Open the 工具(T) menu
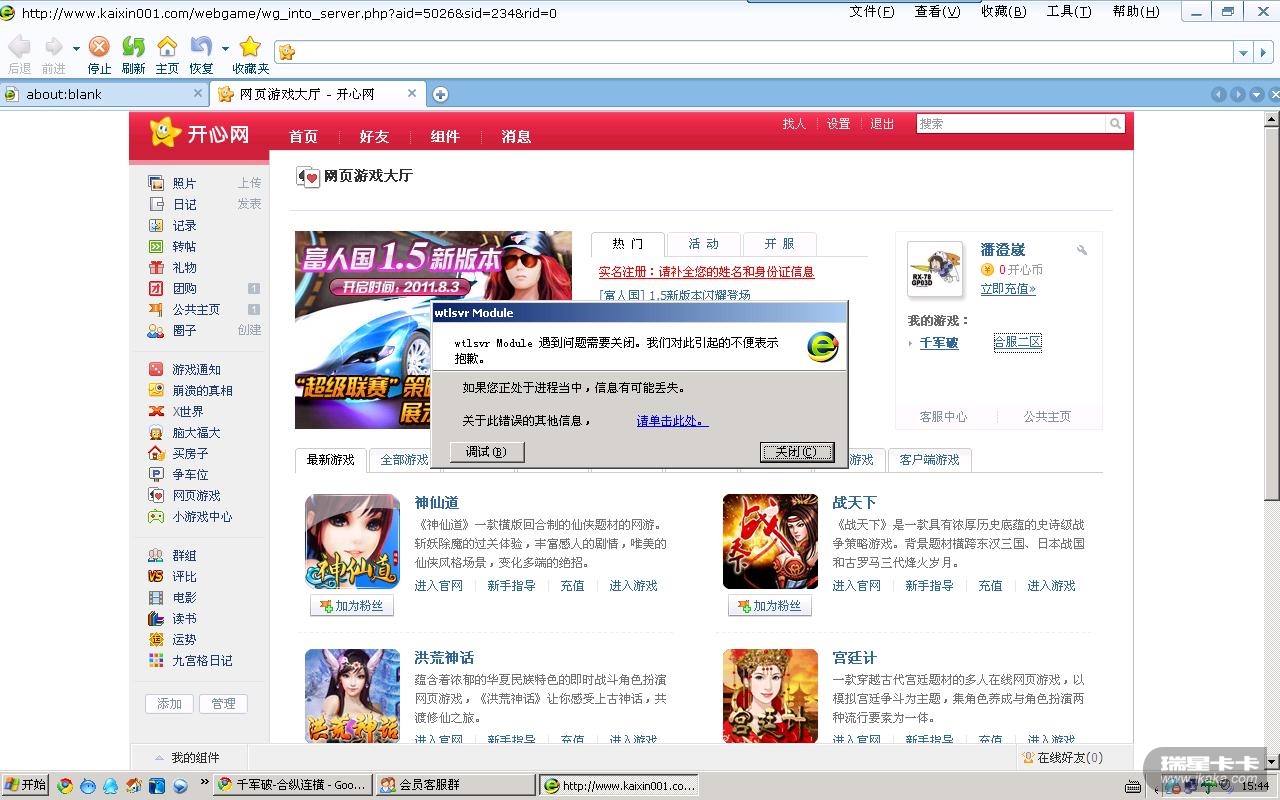Viewport: 1280px width, 800px height. coord(1069,12)
